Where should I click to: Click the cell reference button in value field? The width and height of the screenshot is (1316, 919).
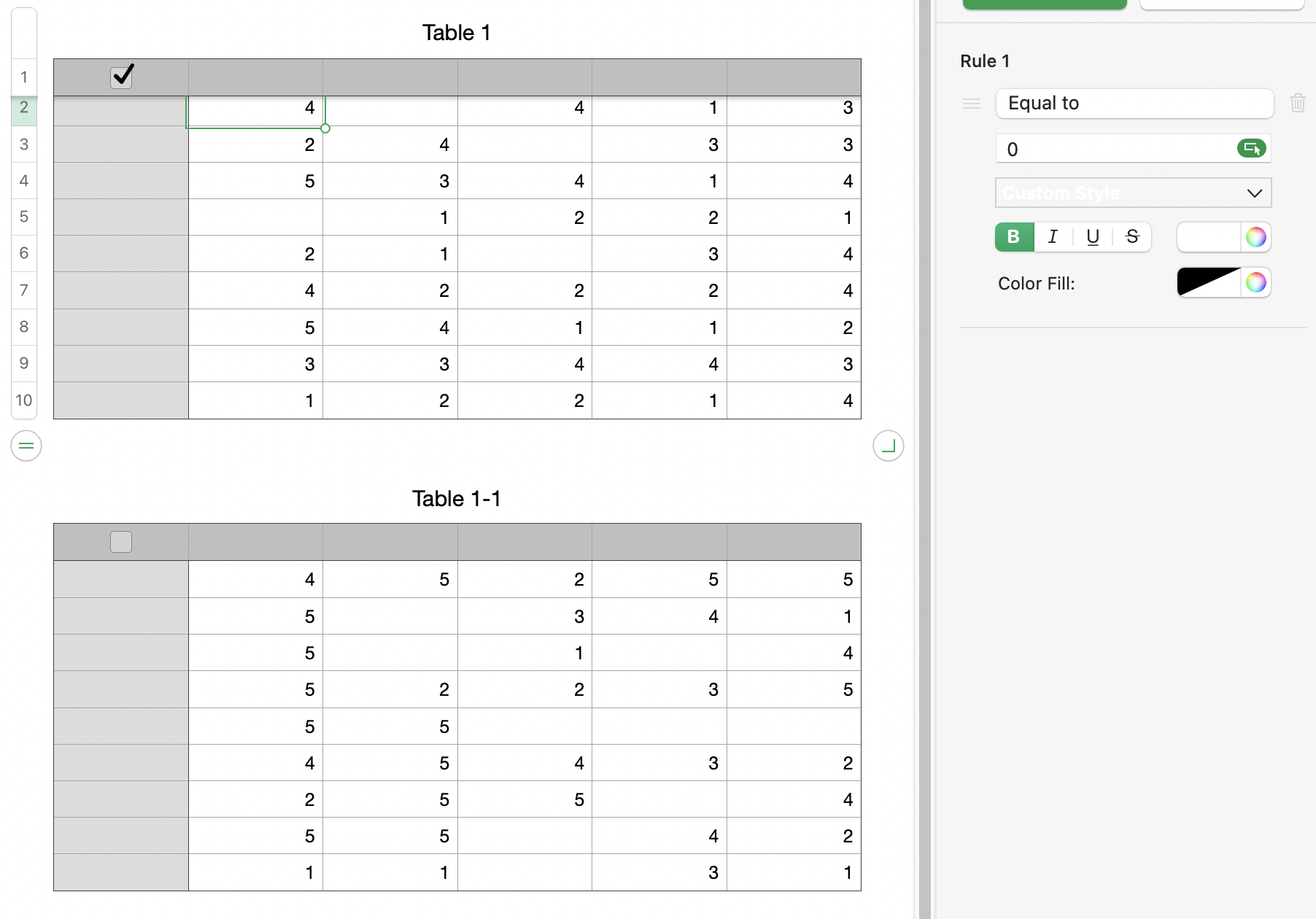tap(1251, 149)
